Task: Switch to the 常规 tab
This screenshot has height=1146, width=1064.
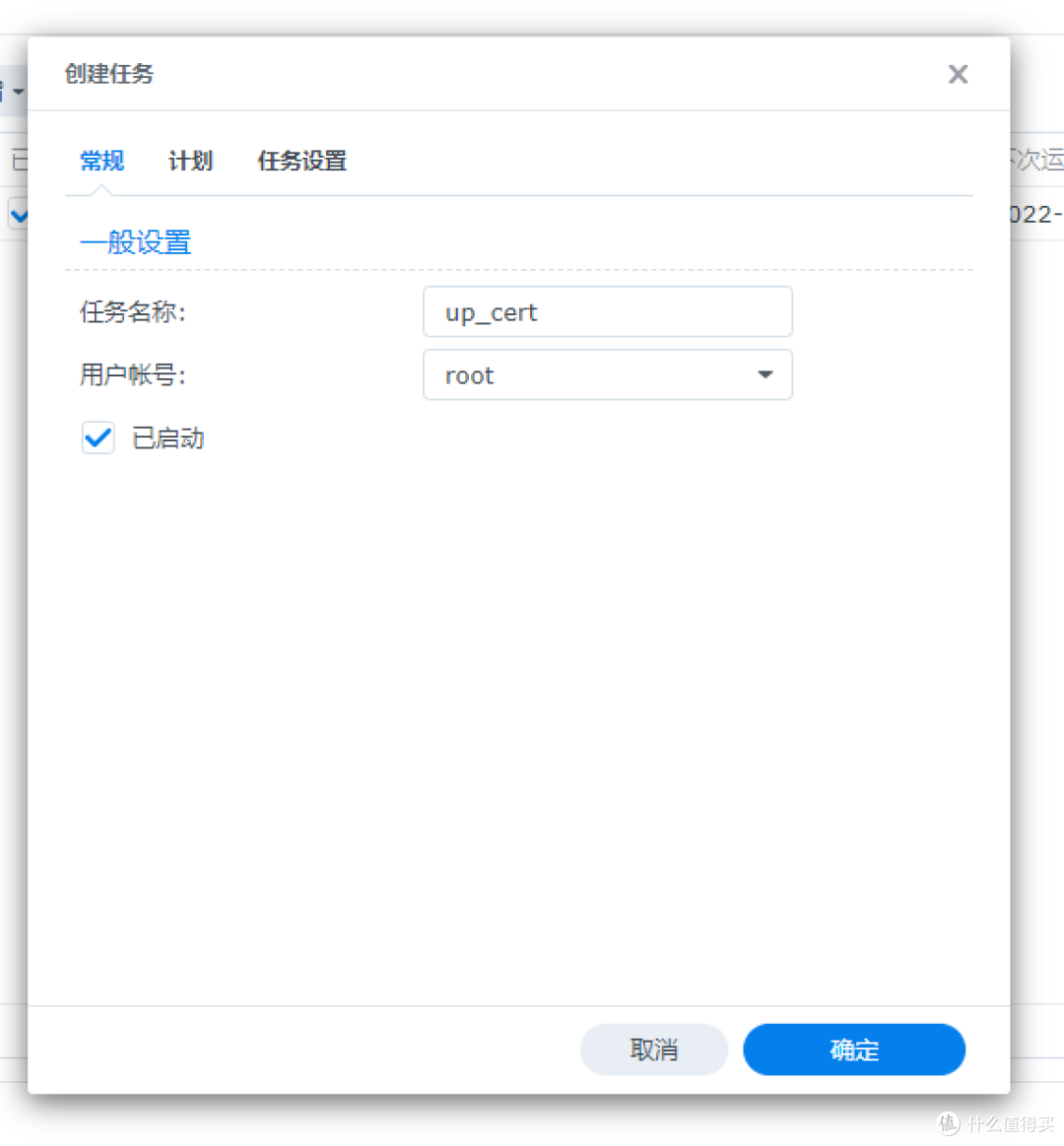Action: coord(101,161)
